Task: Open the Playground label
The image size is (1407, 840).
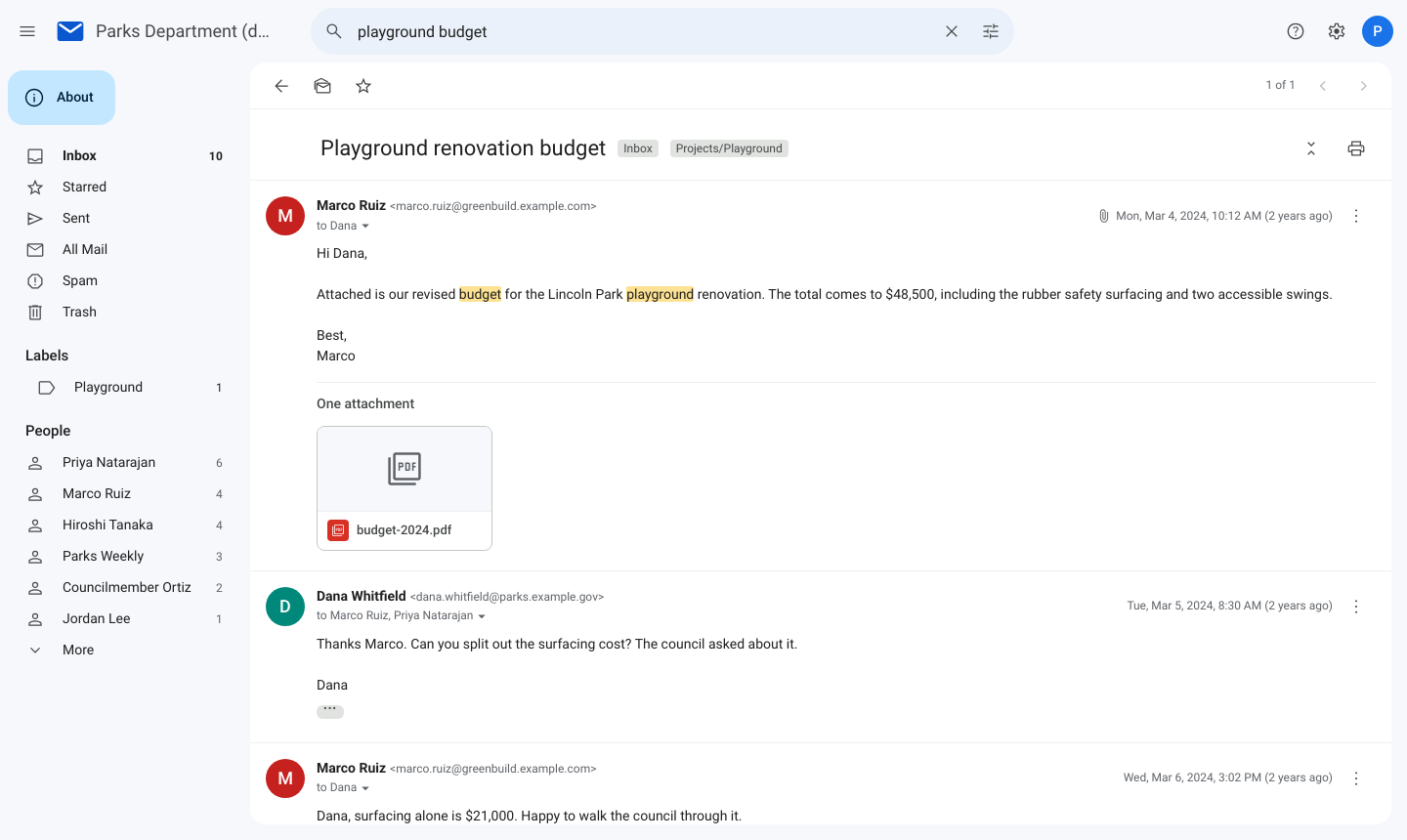Action: (x=125, y=387)
